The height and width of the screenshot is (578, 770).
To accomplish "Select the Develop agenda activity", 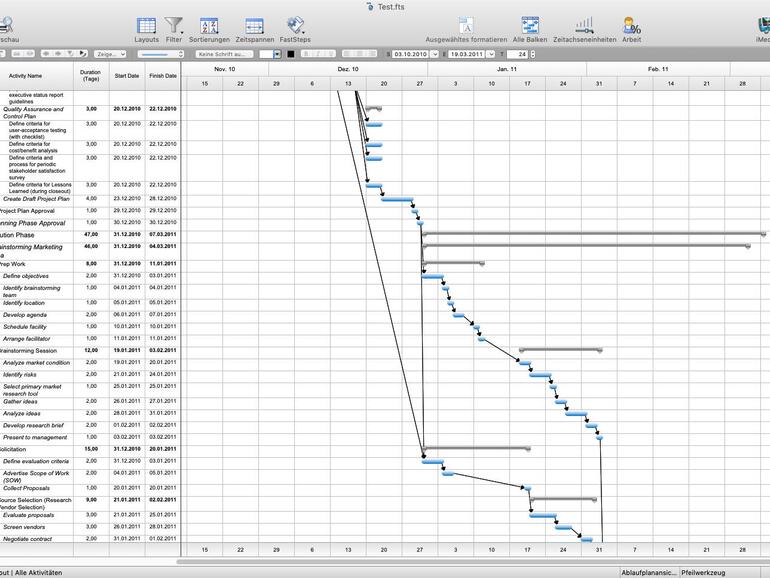I will click(25, 315).
